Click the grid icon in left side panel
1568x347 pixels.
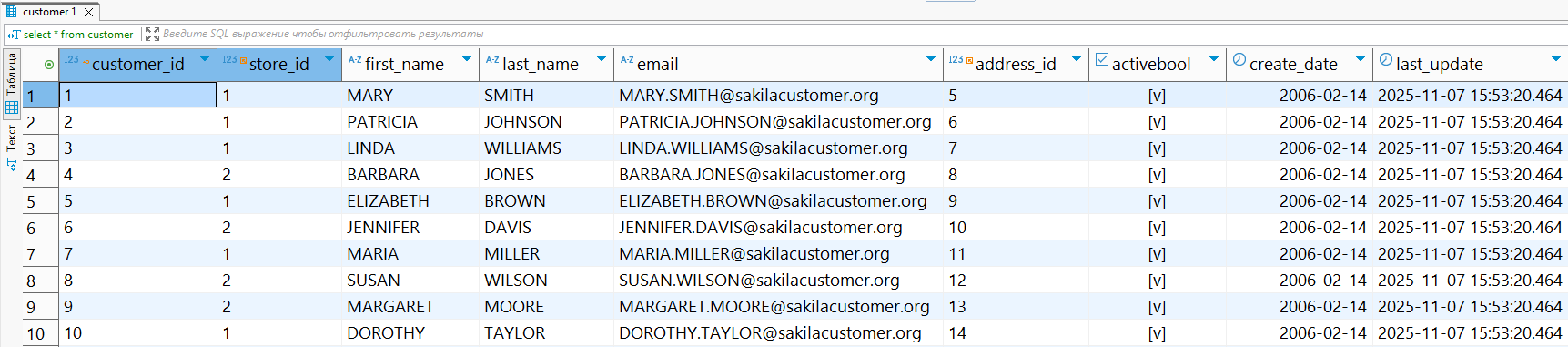coord(12,107)
